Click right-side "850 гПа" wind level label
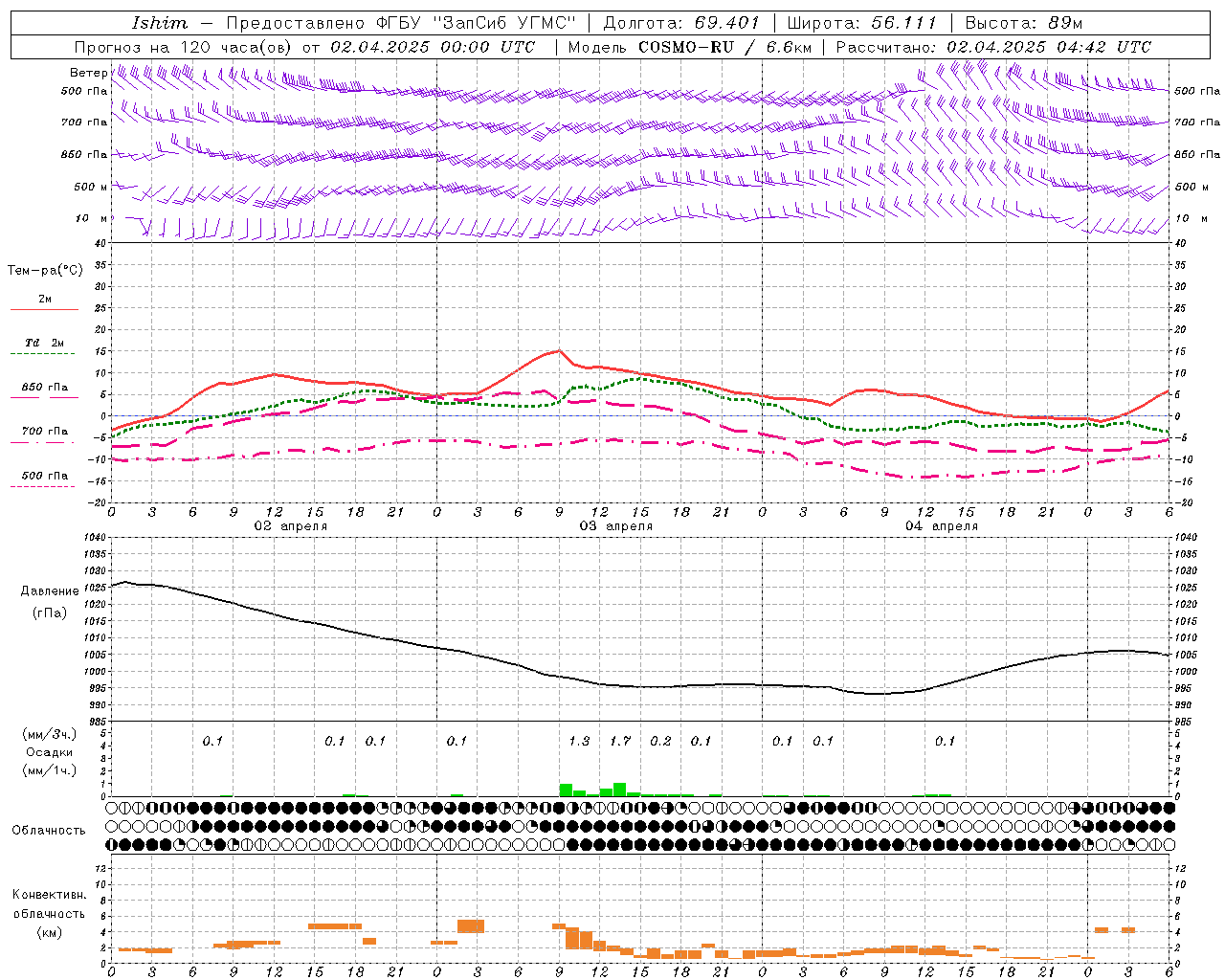1225x980 pixels. pyautogui.click(x=1197, y=154)
